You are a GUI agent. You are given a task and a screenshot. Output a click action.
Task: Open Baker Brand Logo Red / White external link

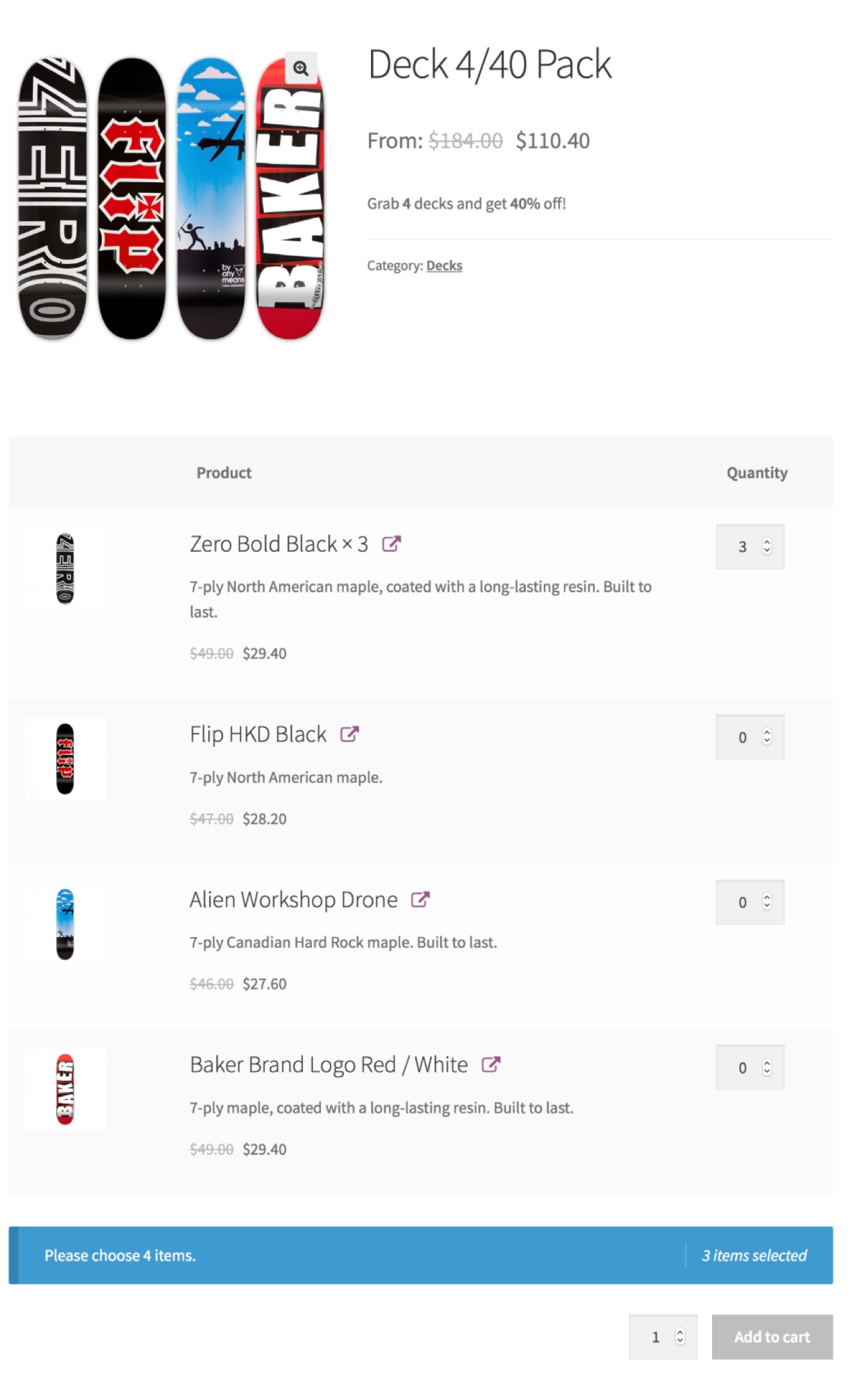point(492,1064)
